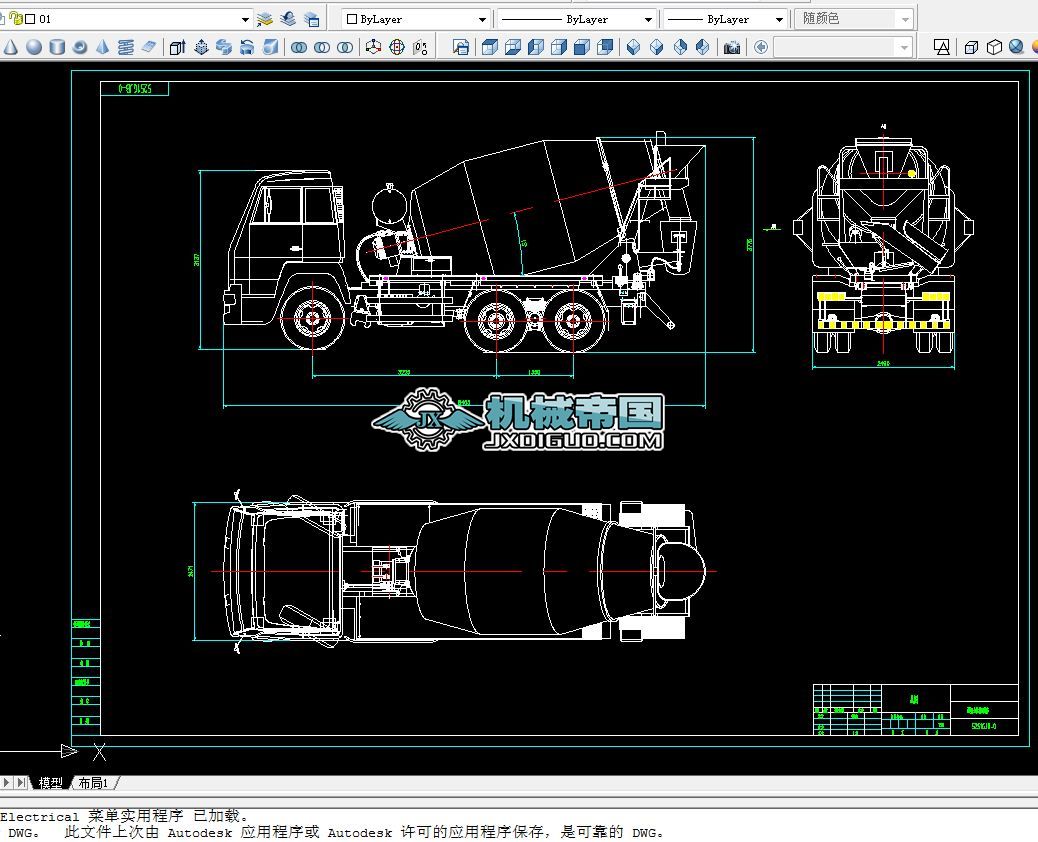1038x842 pixels.
Task: Select the Cylinder solid tool
Action: tap(57, 47)
